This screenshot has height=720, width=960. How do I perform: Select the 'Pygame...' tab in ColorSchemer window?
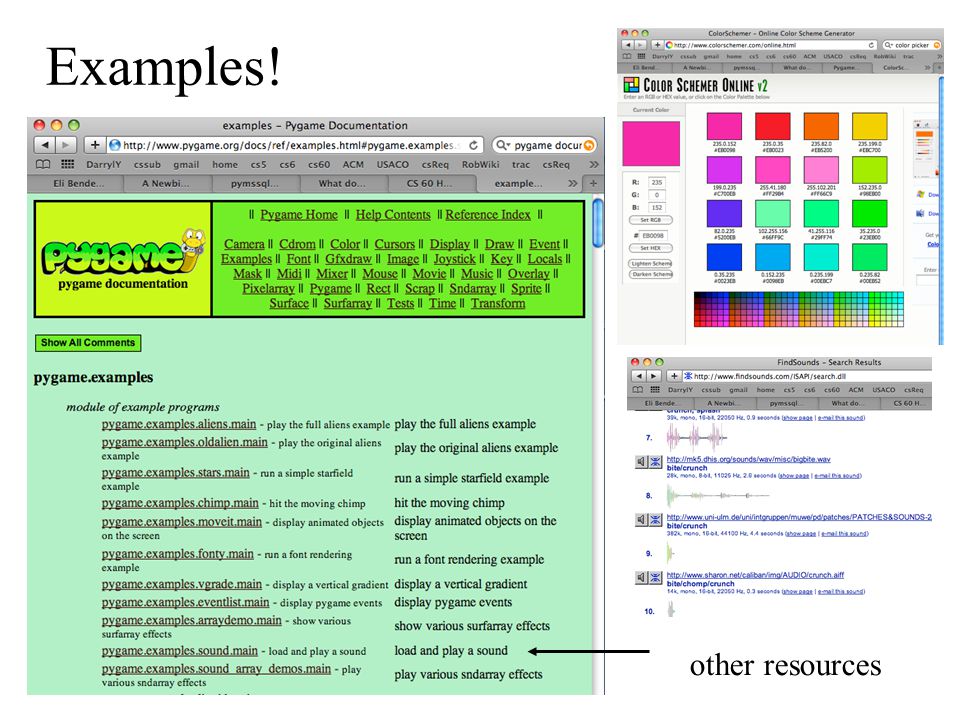pyautogui.click(x=844, y=67)
